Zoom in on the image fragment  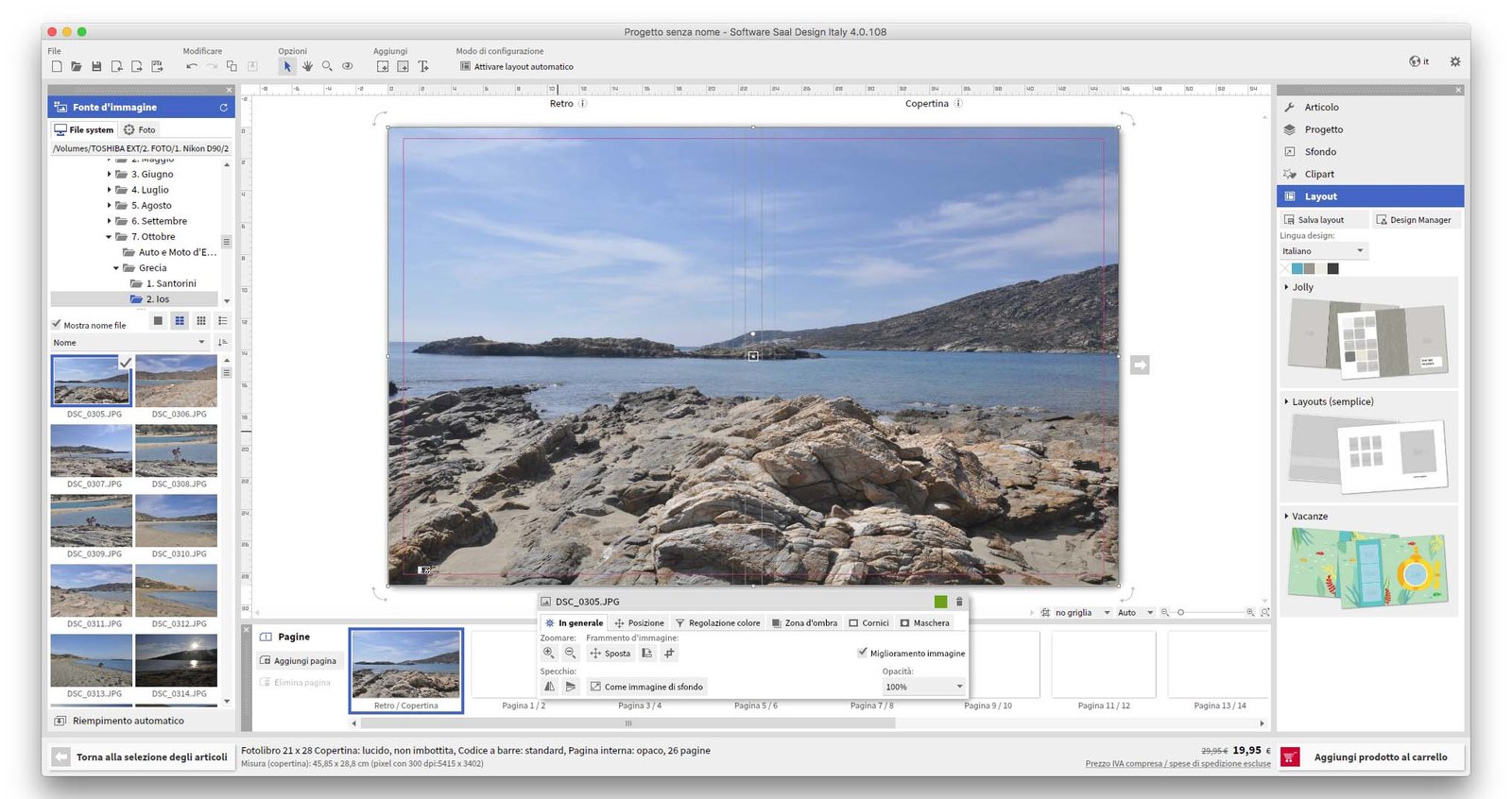coord(549,653)
